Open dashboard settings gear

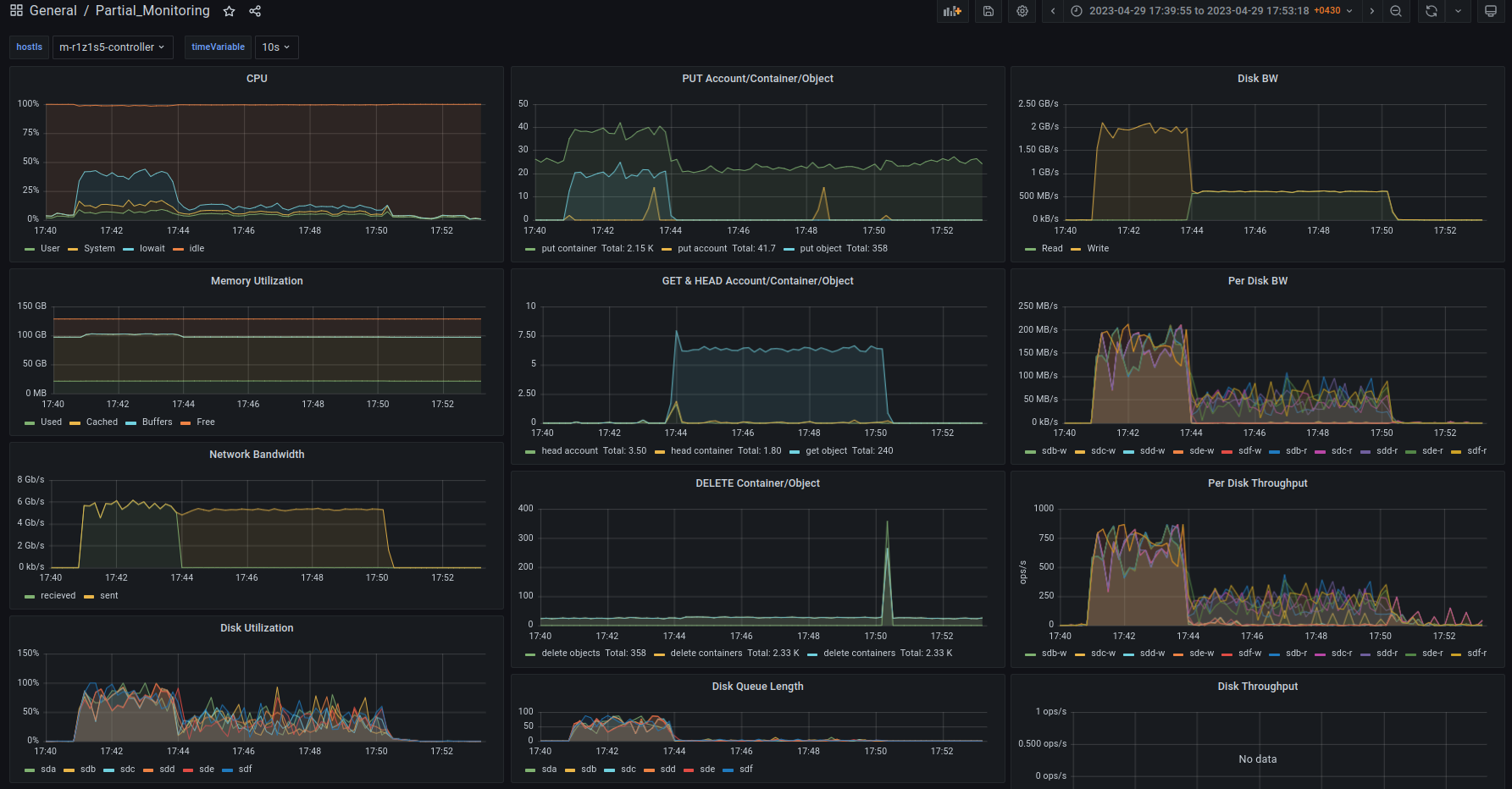tap(1022, 11)
